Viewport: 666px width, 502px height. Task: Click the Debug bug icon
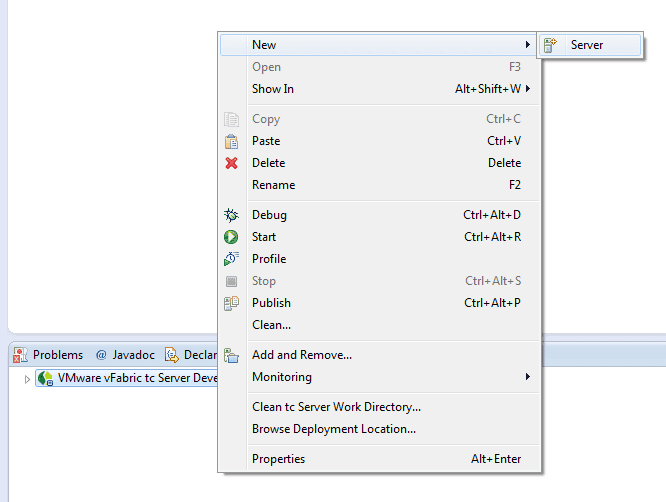tap(231, 215)
